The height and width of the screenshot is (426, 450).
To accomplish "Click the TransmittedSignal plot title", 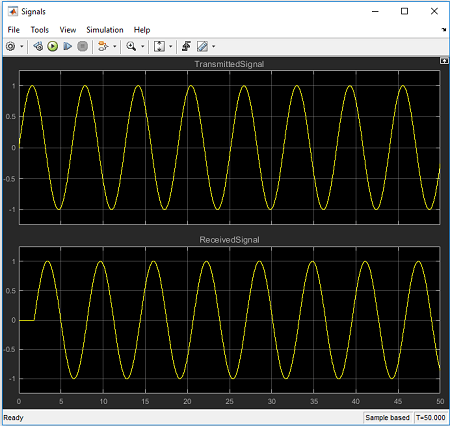I will tap(229, 64).
